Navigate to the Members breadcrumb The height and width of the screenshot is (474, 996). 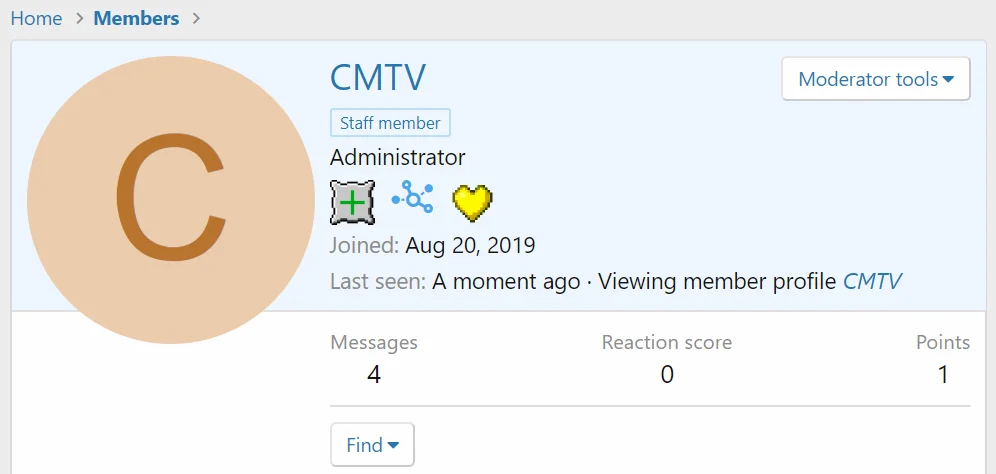point(137,19)
